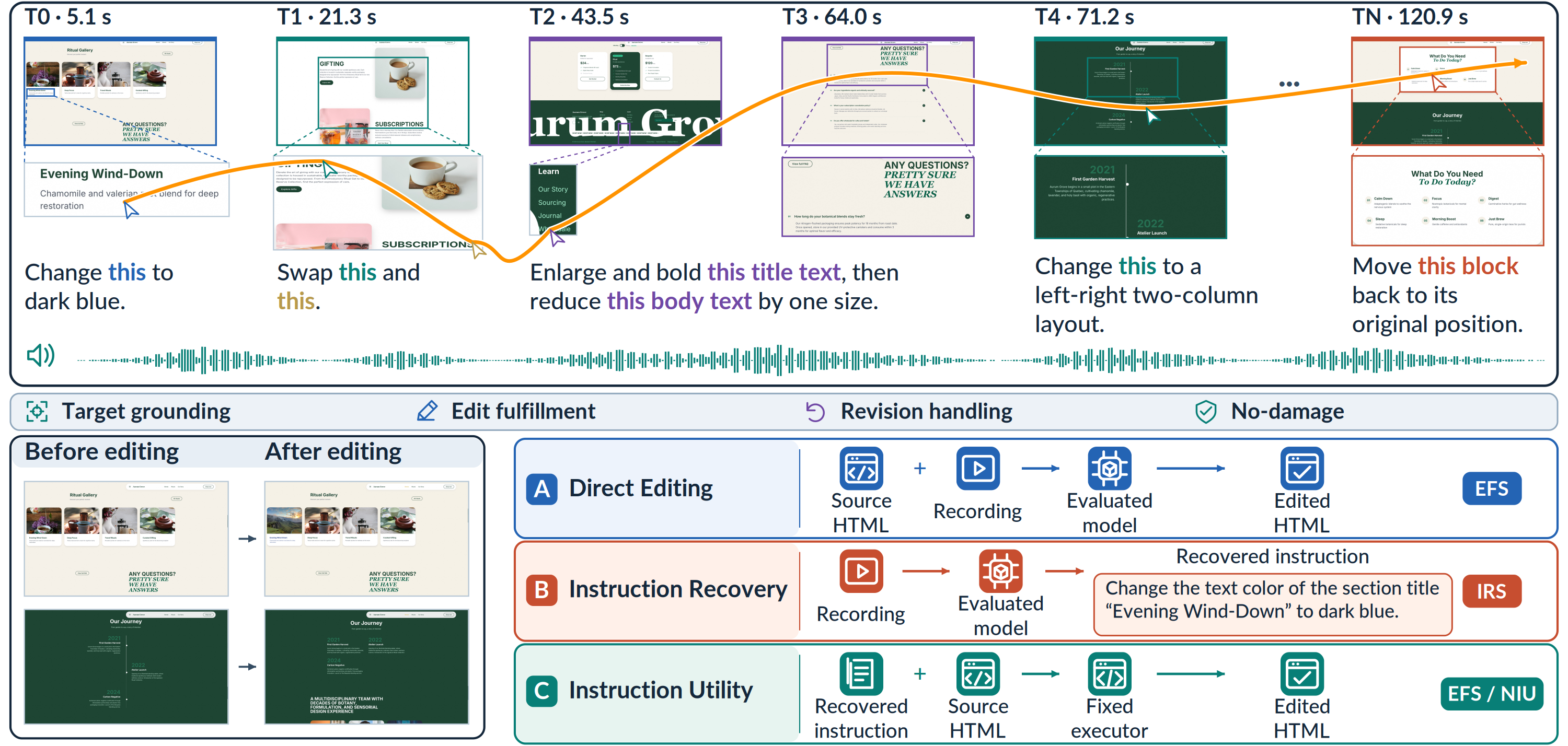The image size is (1568, 746).
Task: Click the 'T0 · 5.1 s' timestamp label
Action: pyautogui.click(x=67, y=16)
